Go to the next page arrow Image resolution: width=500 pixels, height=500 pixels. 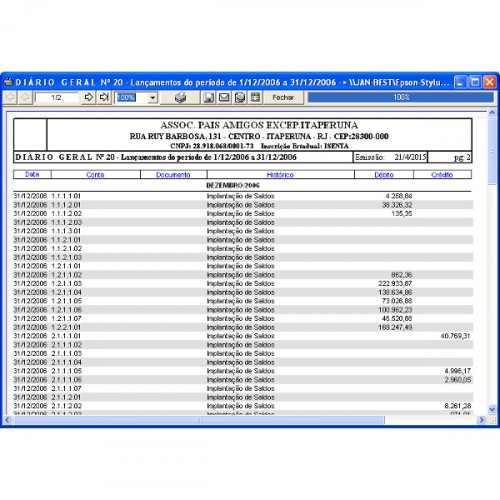point(89,97)
